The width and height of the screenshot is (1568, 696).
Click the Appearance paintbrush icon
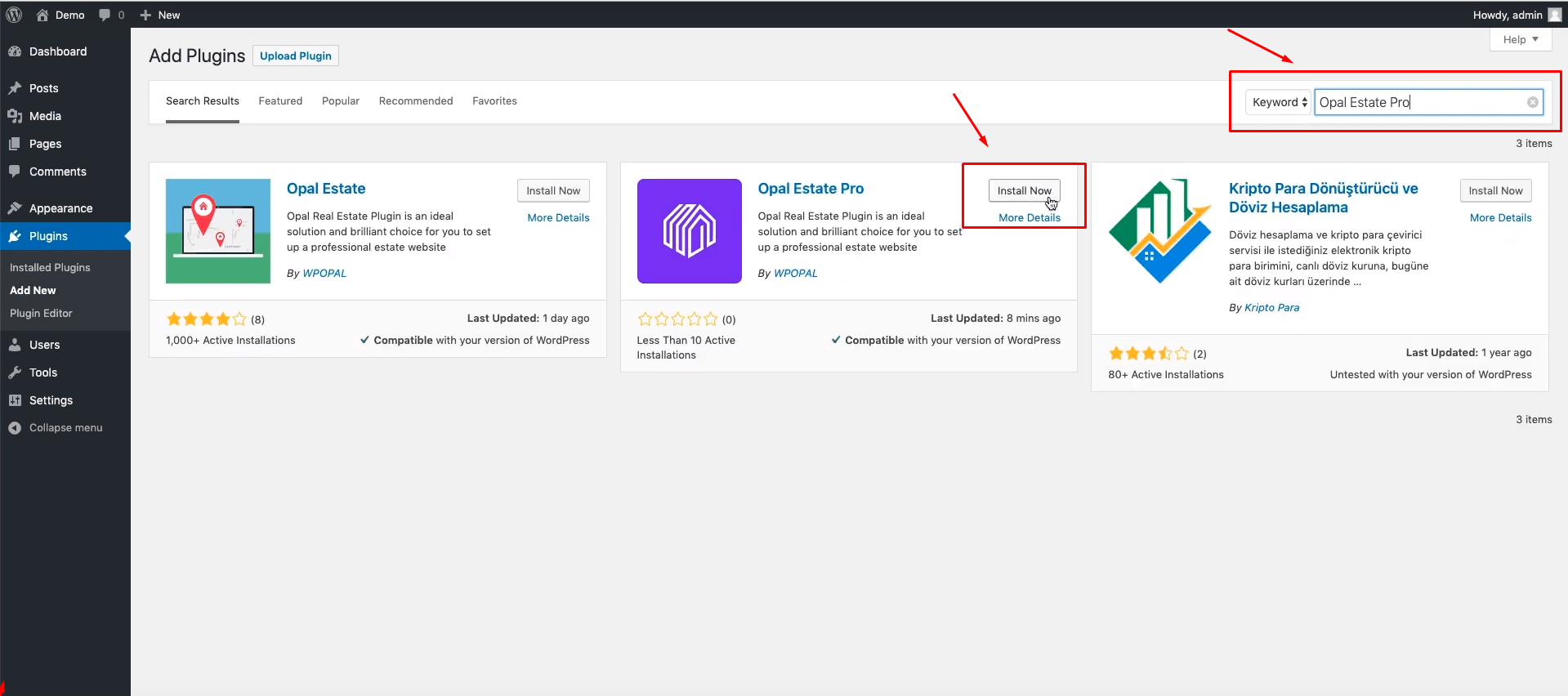15,208
